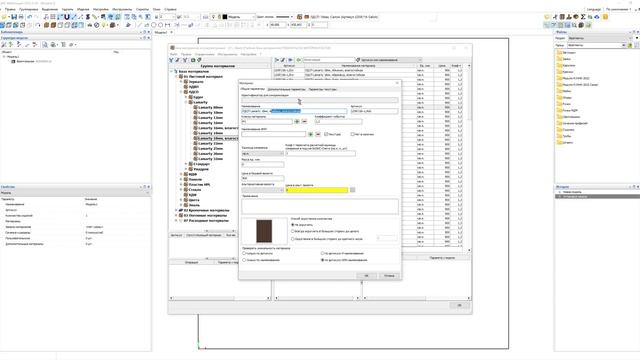Click the Save icon in main toolbar
The image size is (640, 360).
14,17
